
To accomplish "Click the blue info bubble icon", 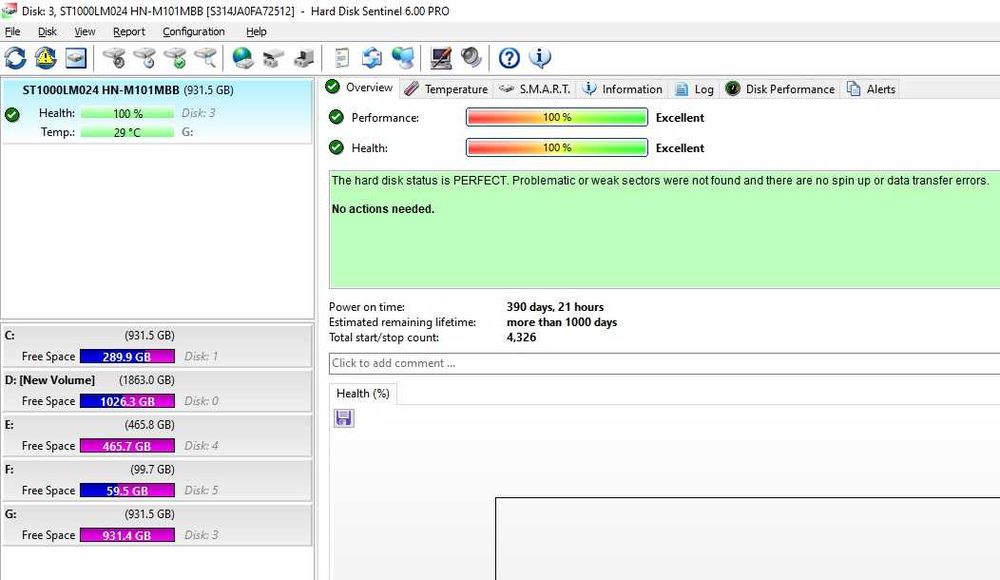I will click(540, 58).
